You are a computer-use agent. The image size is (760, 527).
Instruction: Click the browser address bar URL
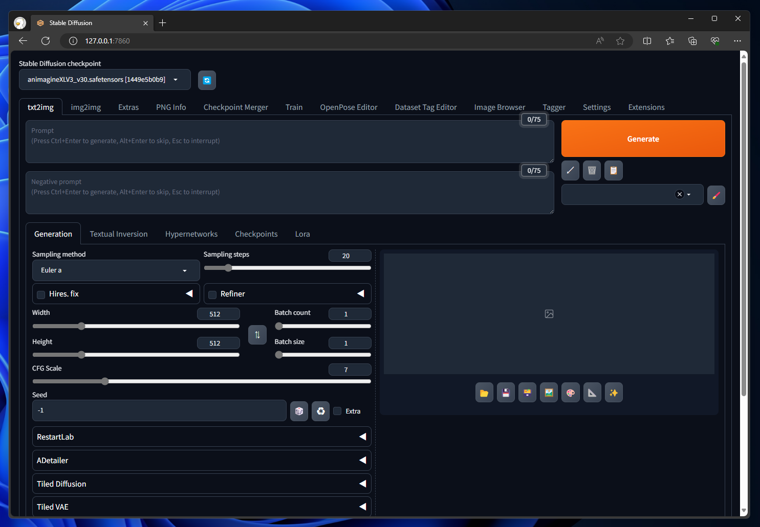pos(107,41)
